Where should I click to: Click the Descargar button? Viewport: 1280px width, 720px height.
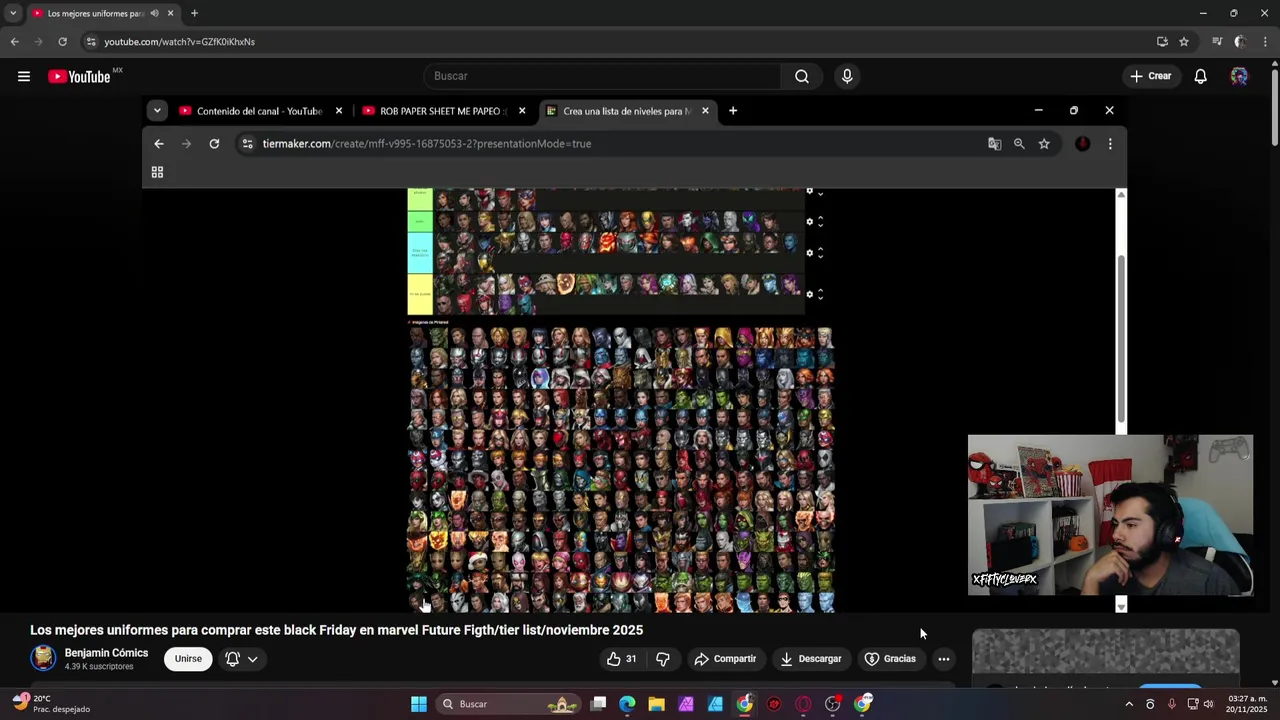(811, 659)
